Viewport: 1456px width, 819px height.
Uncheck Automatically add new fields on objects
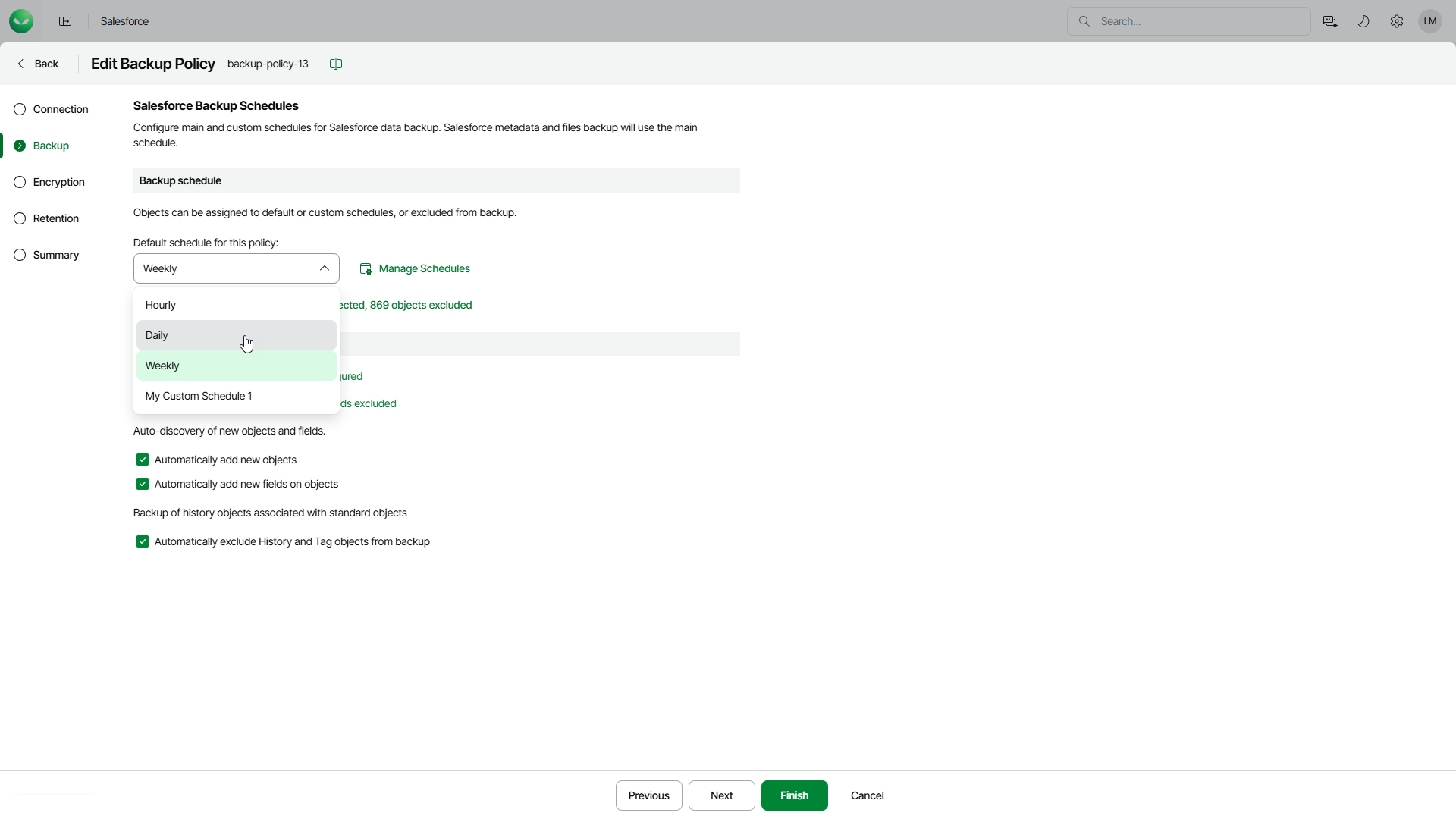point(143,485)
